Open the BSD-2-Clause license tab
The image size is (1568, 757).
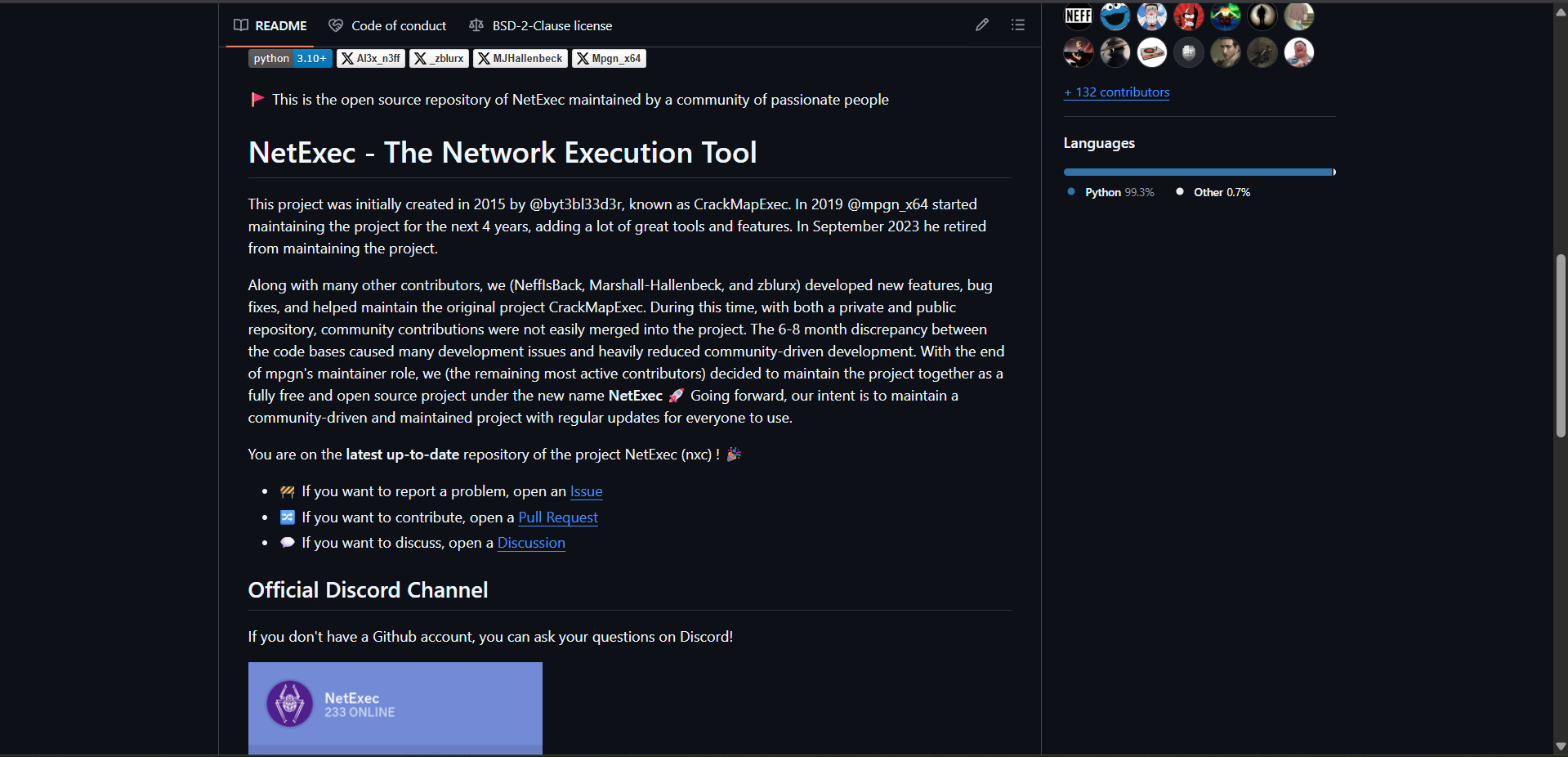point(552,25)
